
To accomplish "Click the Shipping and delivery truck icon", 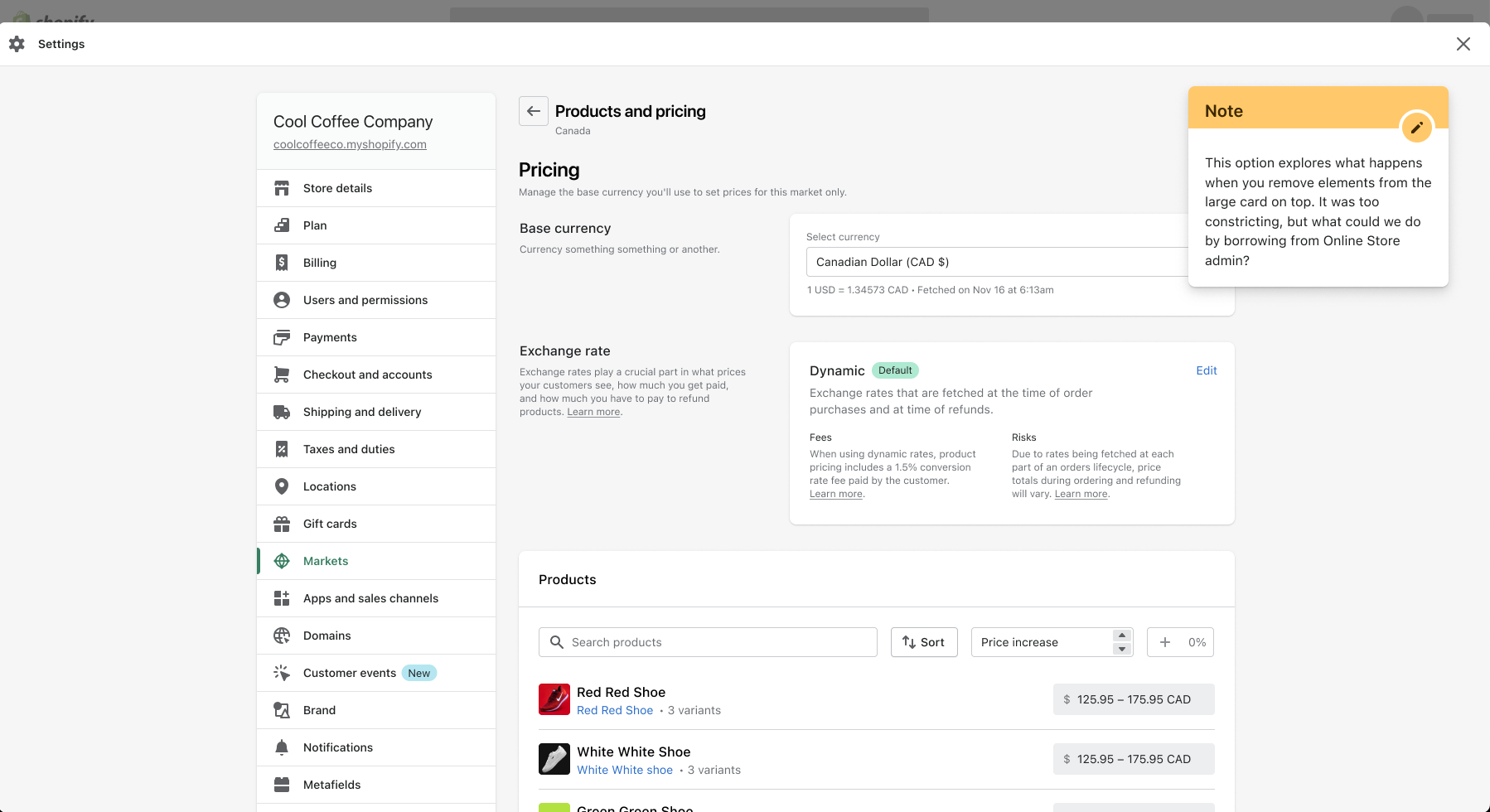I will click(282, 412).
